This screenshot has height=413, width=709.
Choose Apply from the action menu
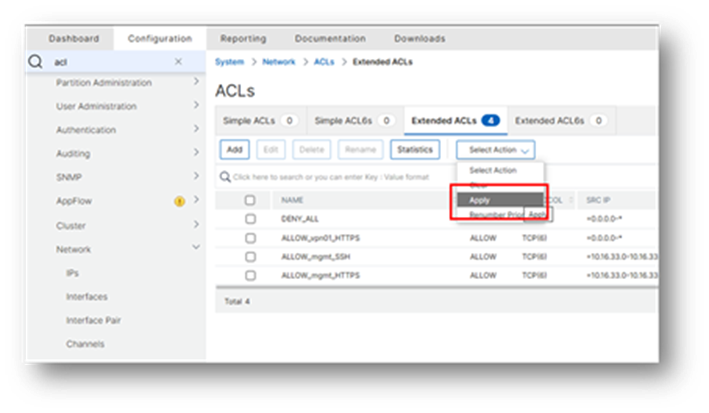click(x=500, y=200)
